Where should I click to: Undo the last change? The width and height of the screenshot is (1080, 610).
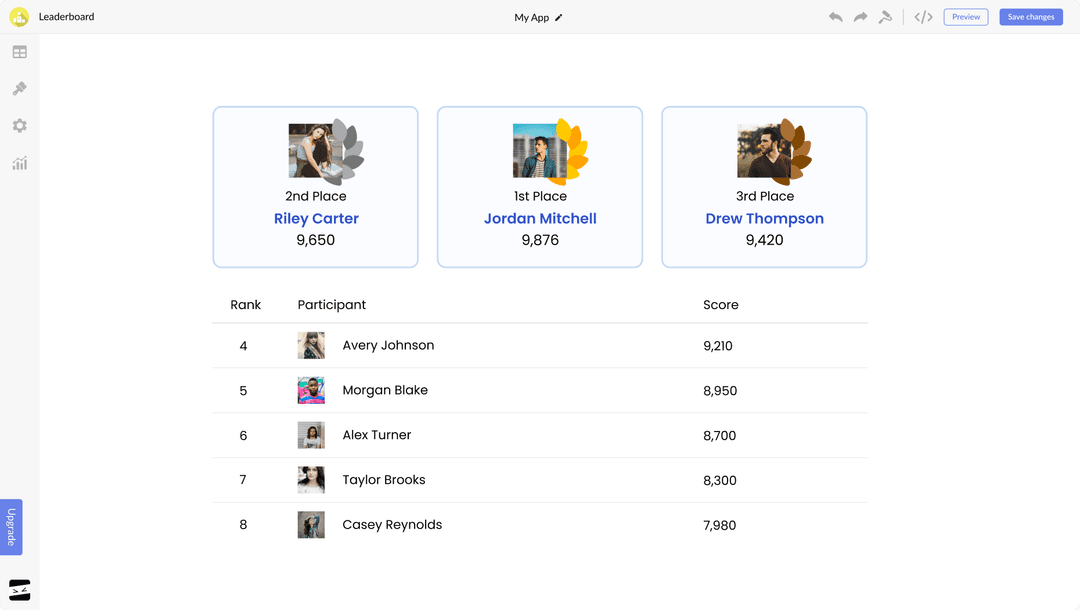click(x=836, y=17)
